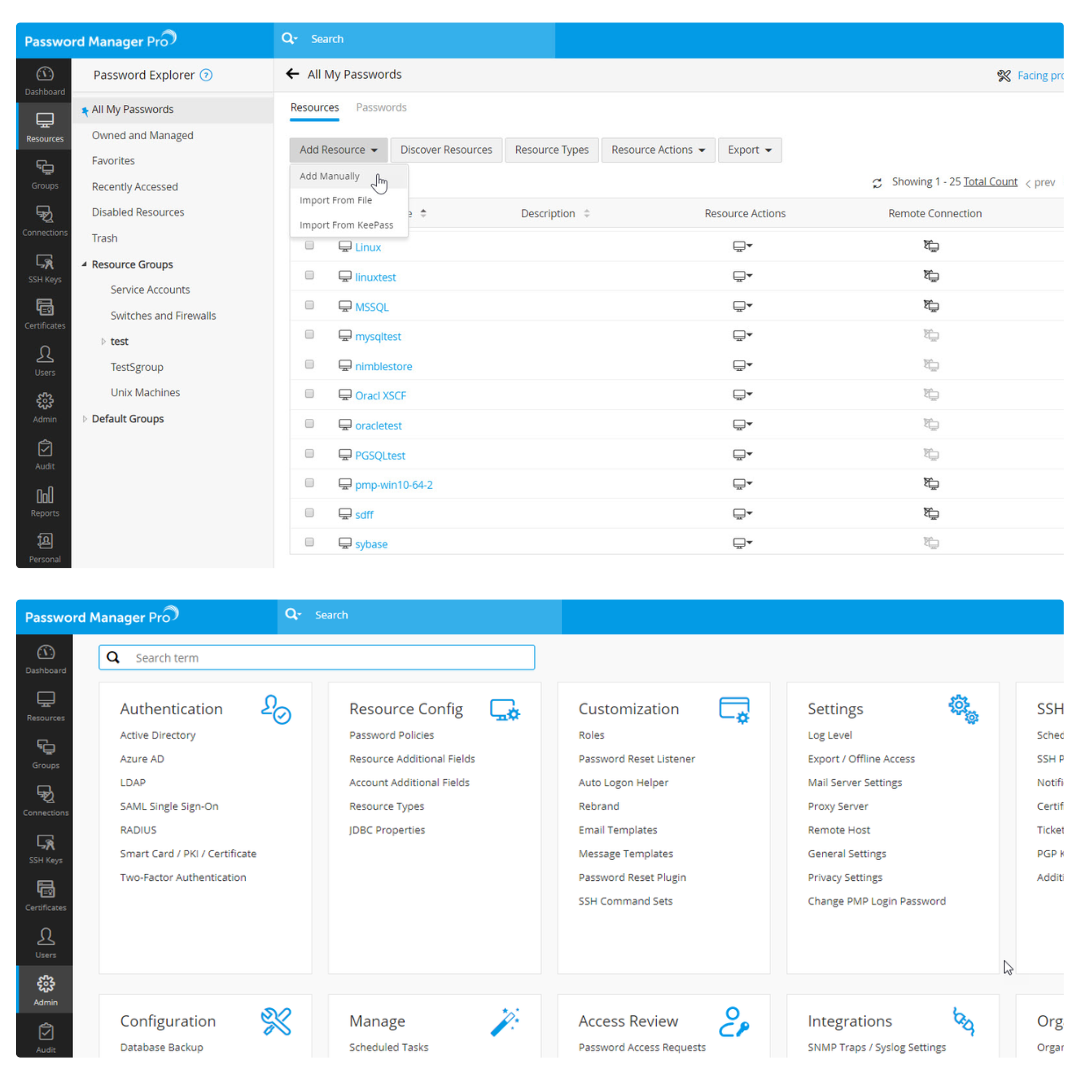Open the Two-Factor Authentication link
Viewport: 1080px width, 1080px height.
[183, 877]
